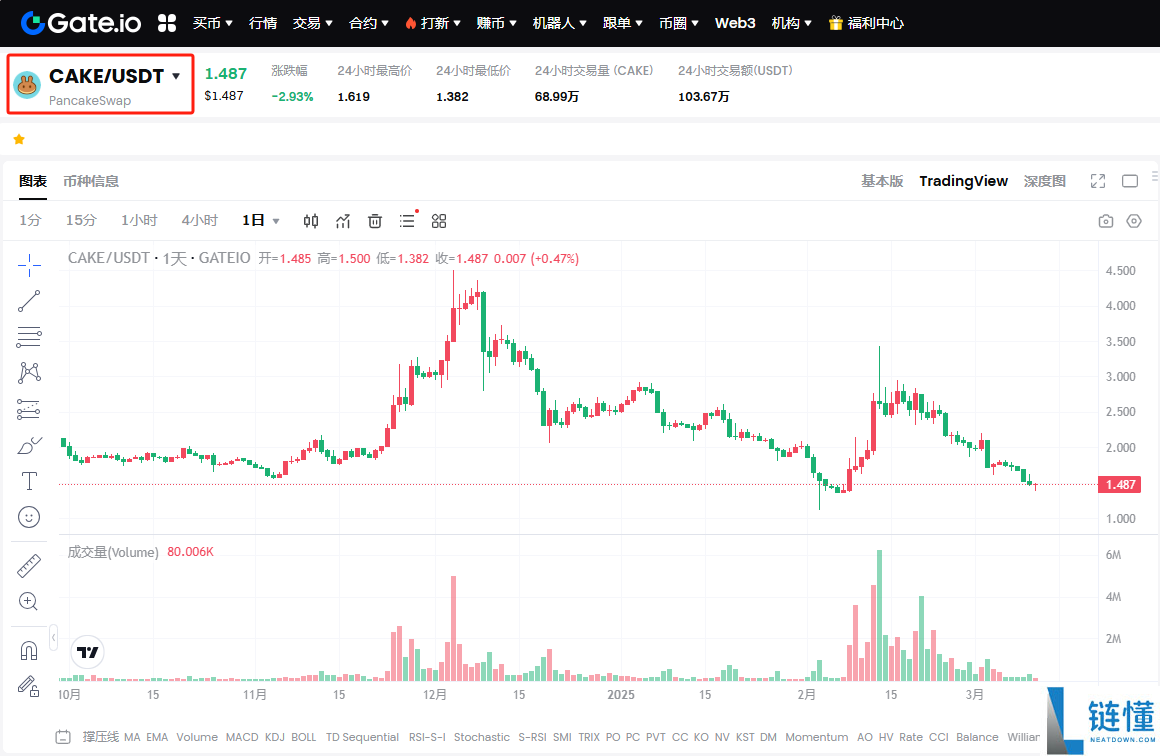Select the brush drawing tool
The height and width of the screenshot is (756, 1160).
(29, 445)
